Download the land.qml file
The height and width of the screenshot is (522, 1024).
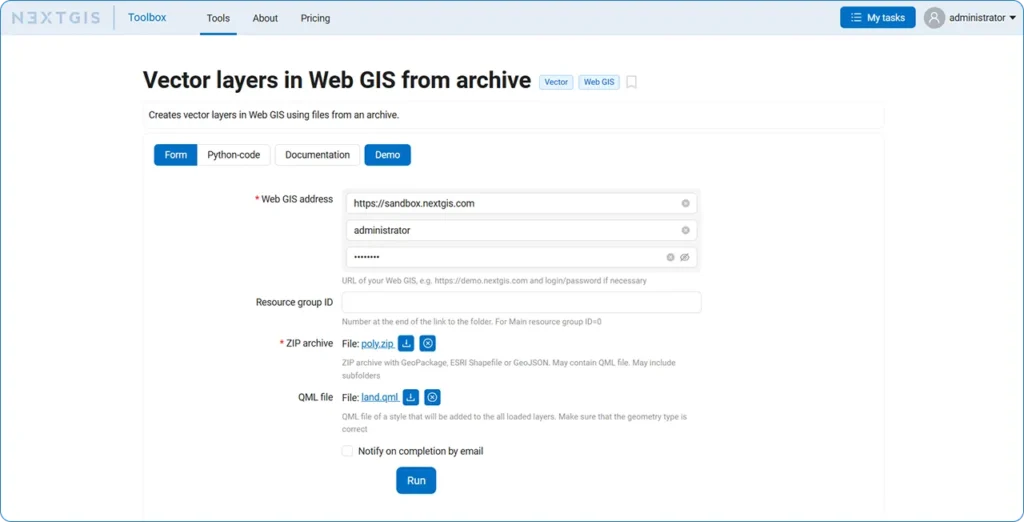coord(411,397)
